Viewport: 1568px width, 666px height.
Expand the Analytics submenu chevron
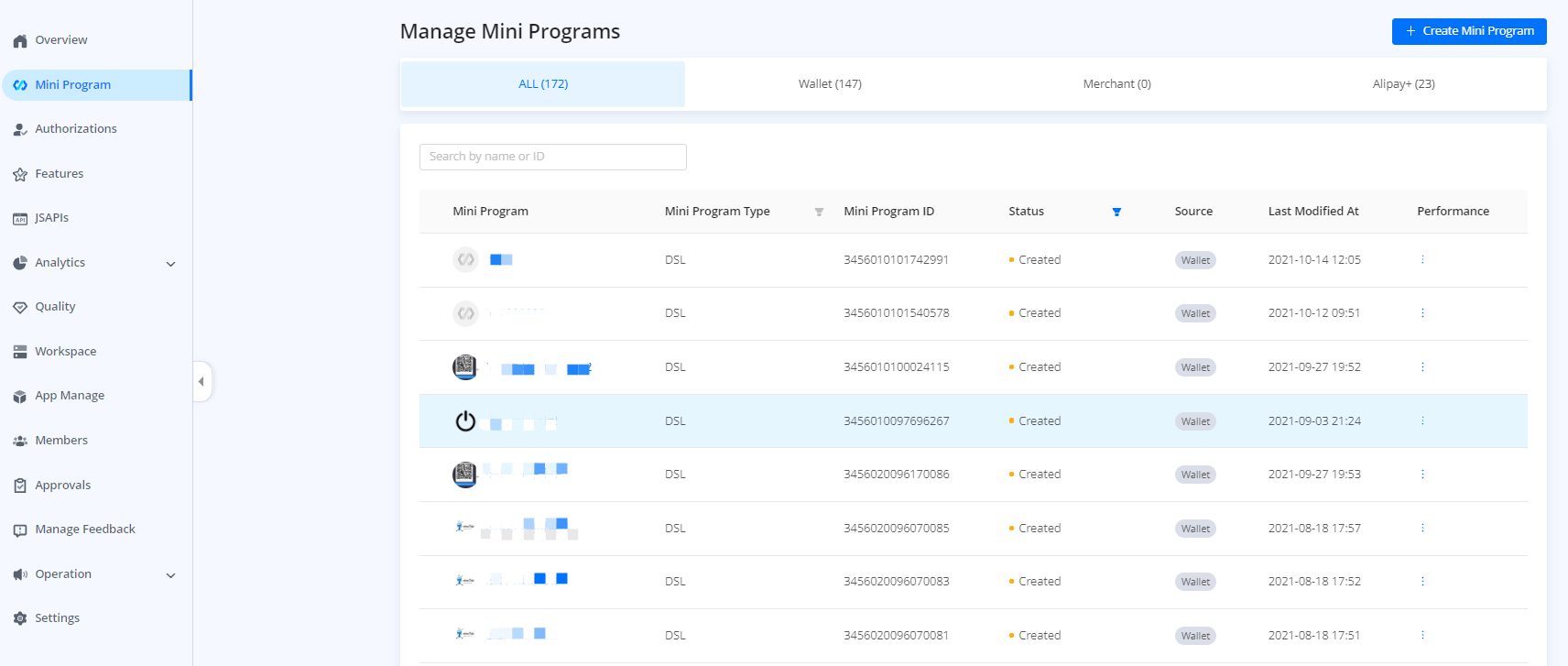[170, 264]
